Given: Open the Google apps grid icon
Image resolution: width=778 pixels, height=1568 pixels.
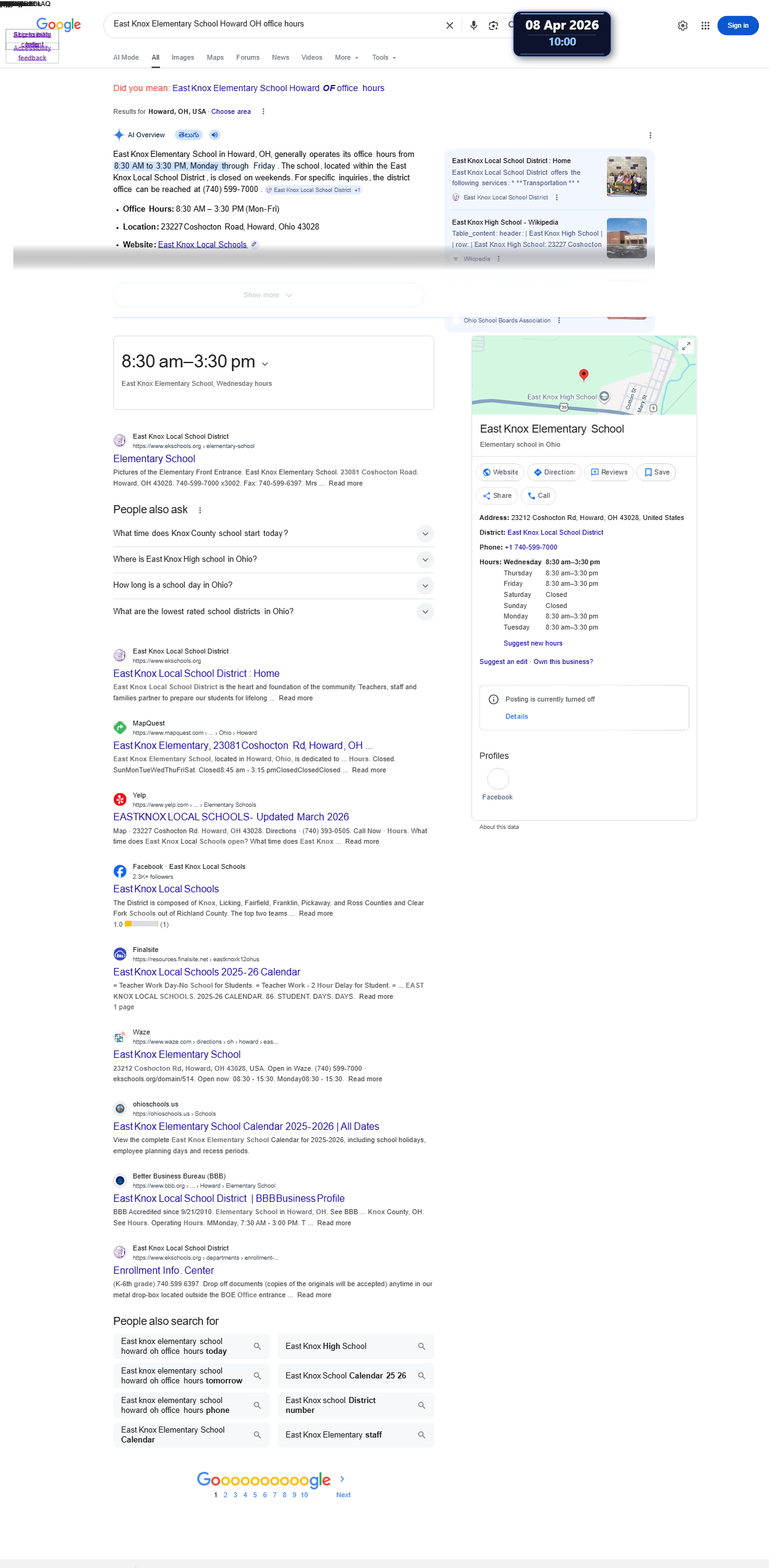Looking at the screenshot, I should coord(705,26).
